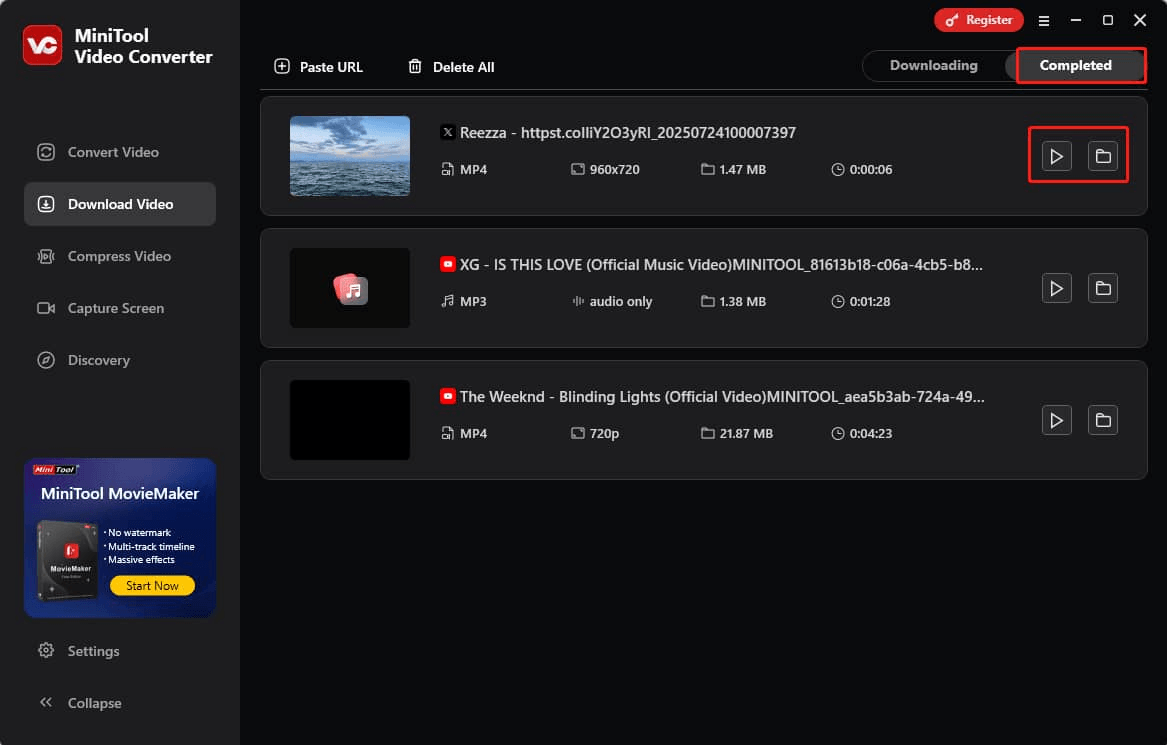Click the ocean thumbnail of Reezza video
This screenshot has width=1167, height=745.
point(350,156)
